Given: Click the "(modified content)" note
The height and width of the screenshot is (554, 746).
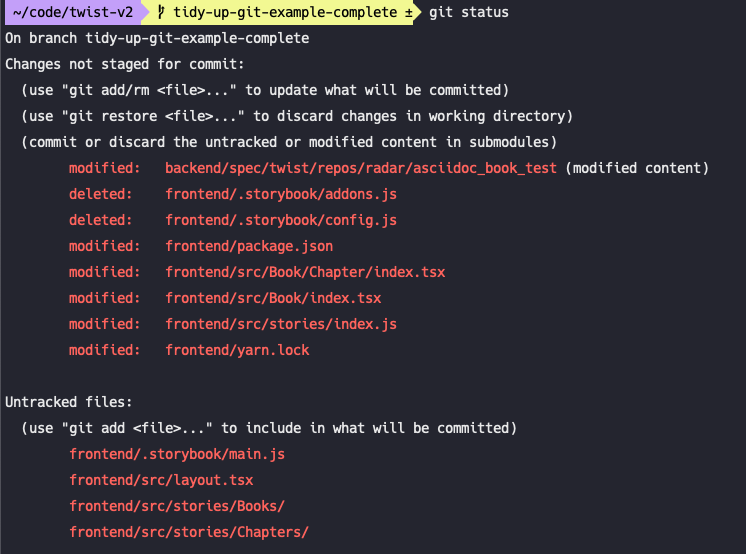Looking at the screenshot, I should [637, 168].
